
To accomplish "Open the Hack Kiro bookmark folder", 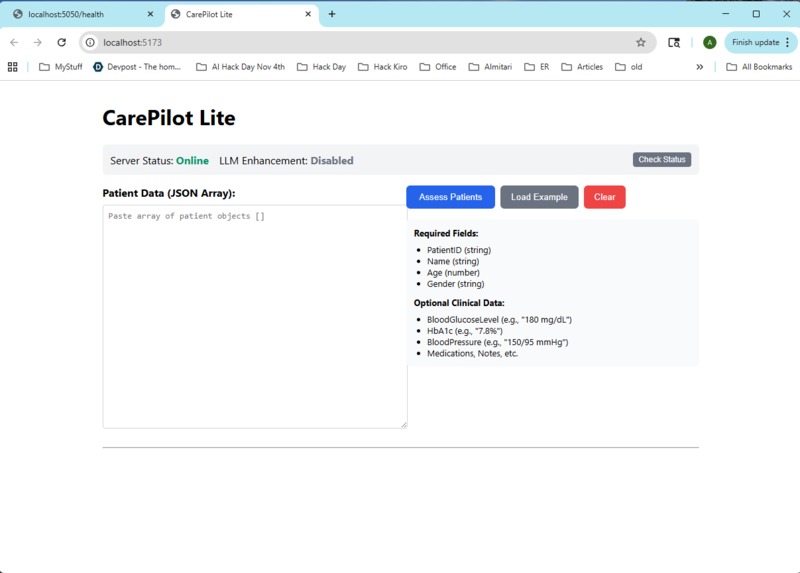I will click(x=383, y=67).
